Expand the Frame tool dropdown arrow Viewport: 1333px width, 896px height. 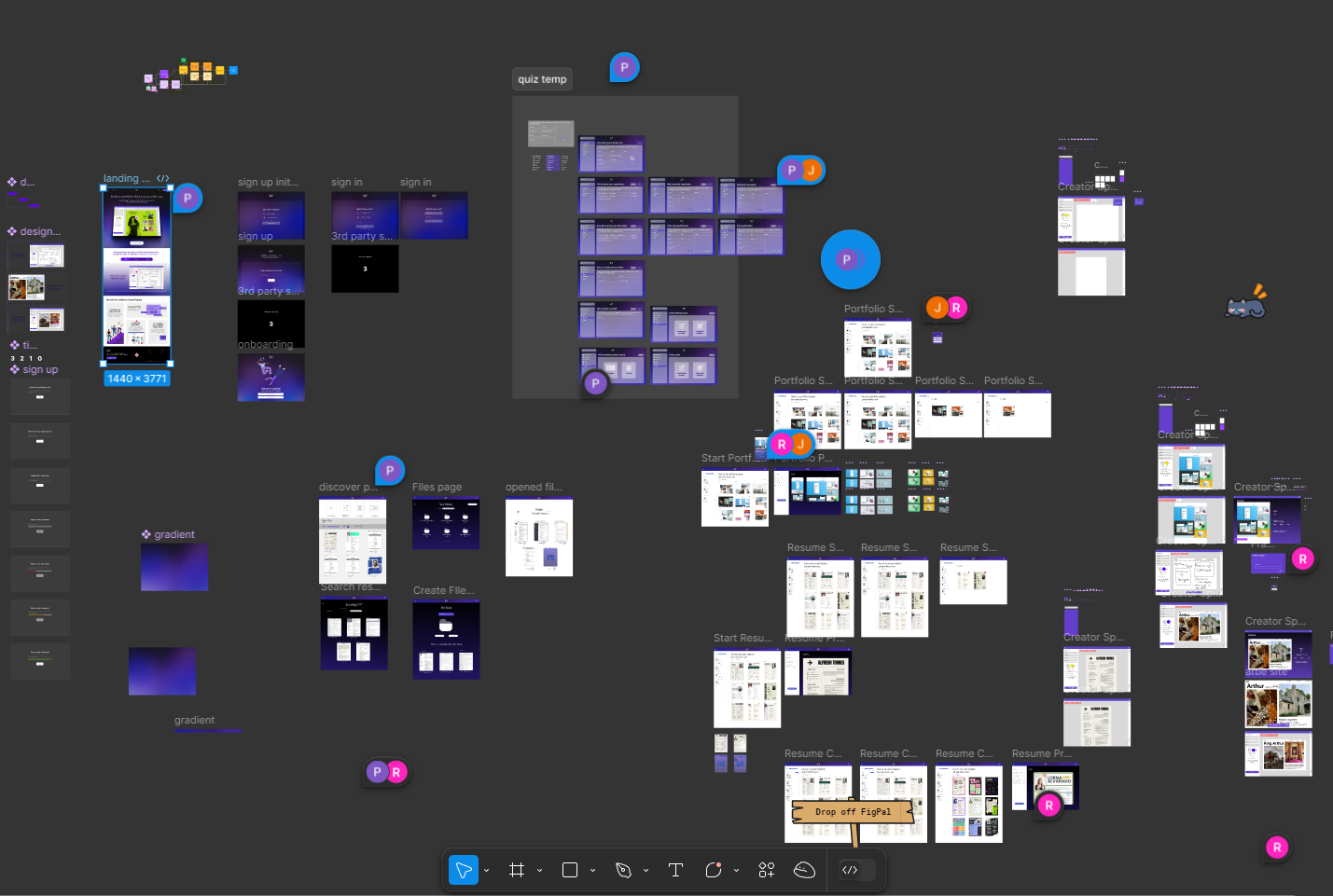coord(540,871)
